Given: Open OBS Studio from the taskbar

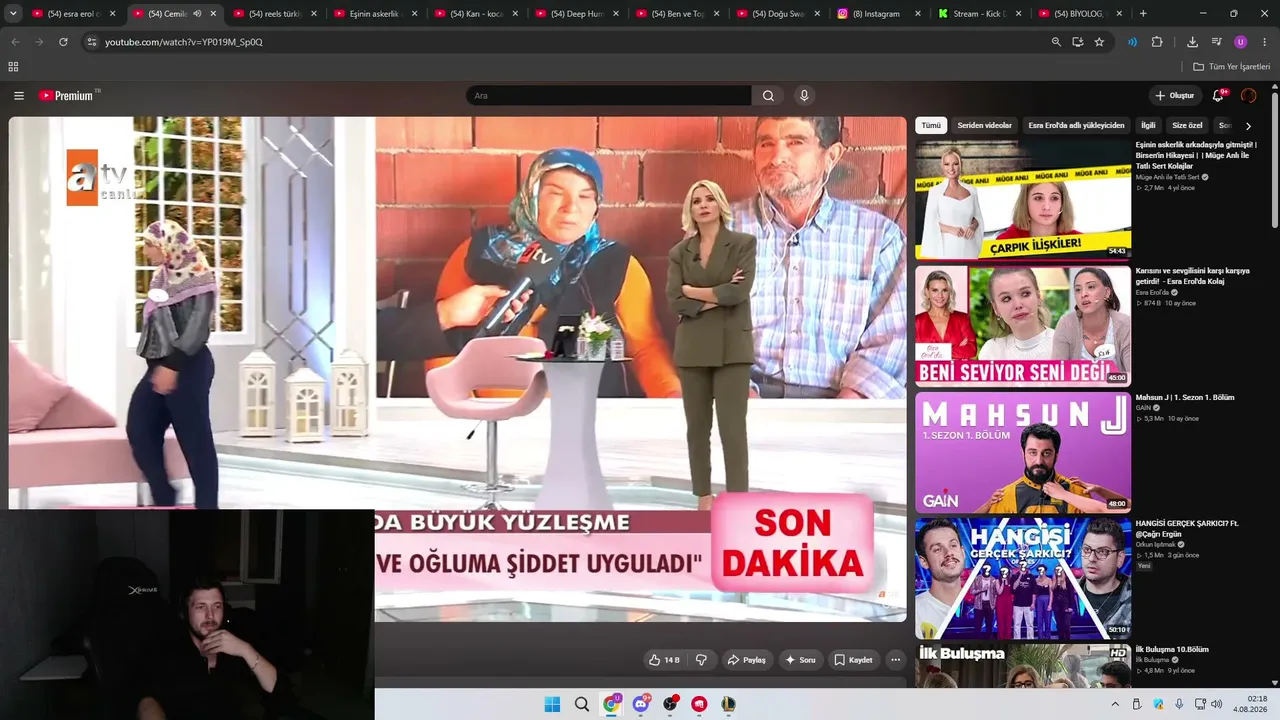Looking at the screenshot, I should 670,704.
